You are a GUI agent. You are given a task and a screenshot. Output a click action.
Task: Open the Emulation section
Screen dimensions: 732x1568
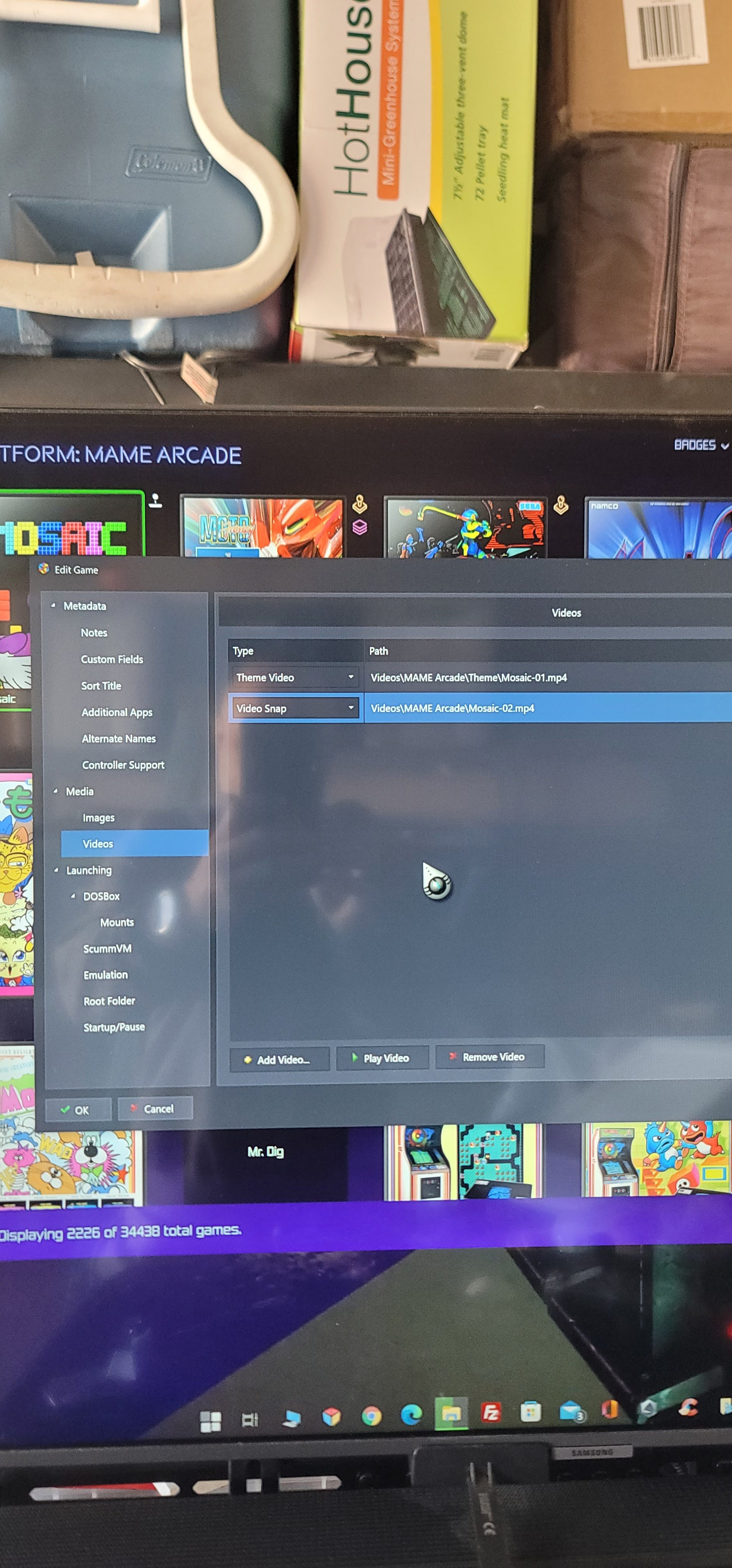[106, 975]
